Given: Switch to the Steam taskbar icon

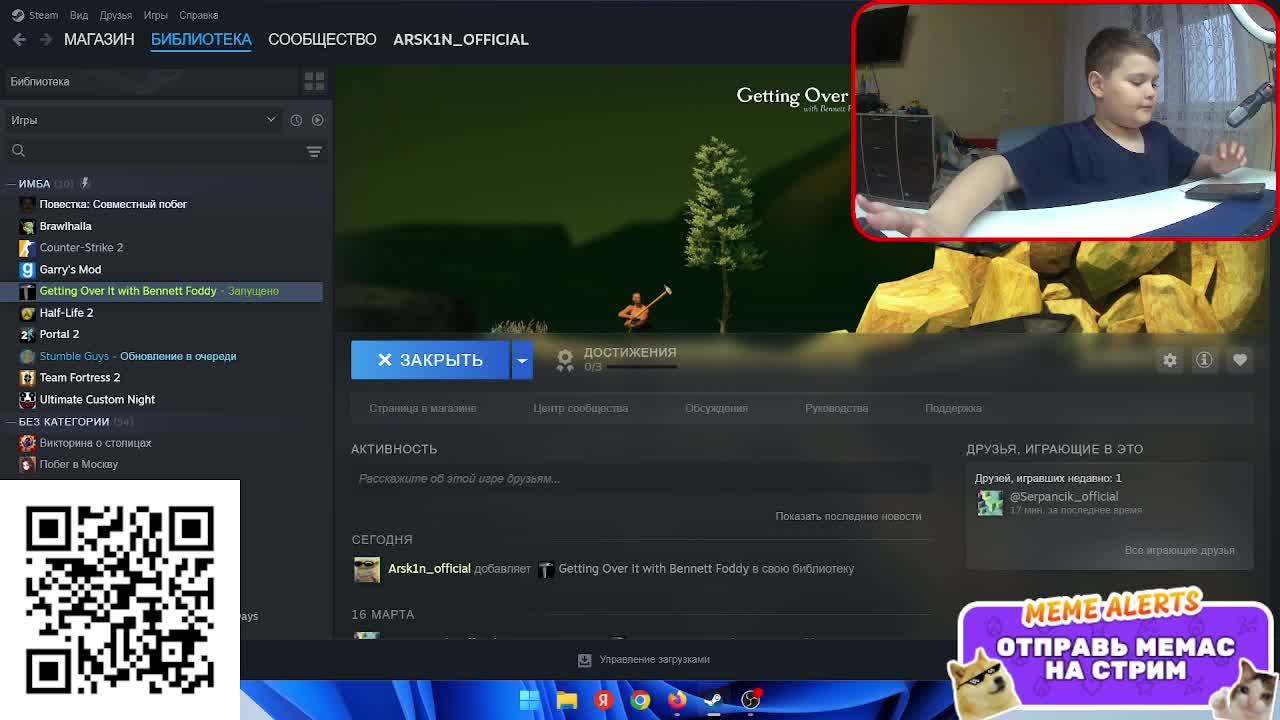Looking at the screenshot, I should tap(714, 700).
